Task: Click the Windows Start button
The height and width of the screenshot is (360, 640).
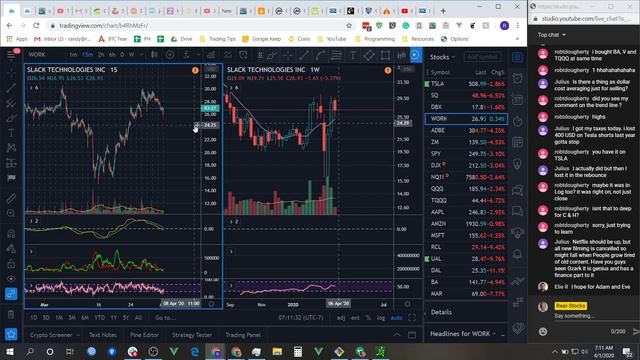Action: click(x=10, y=351)
